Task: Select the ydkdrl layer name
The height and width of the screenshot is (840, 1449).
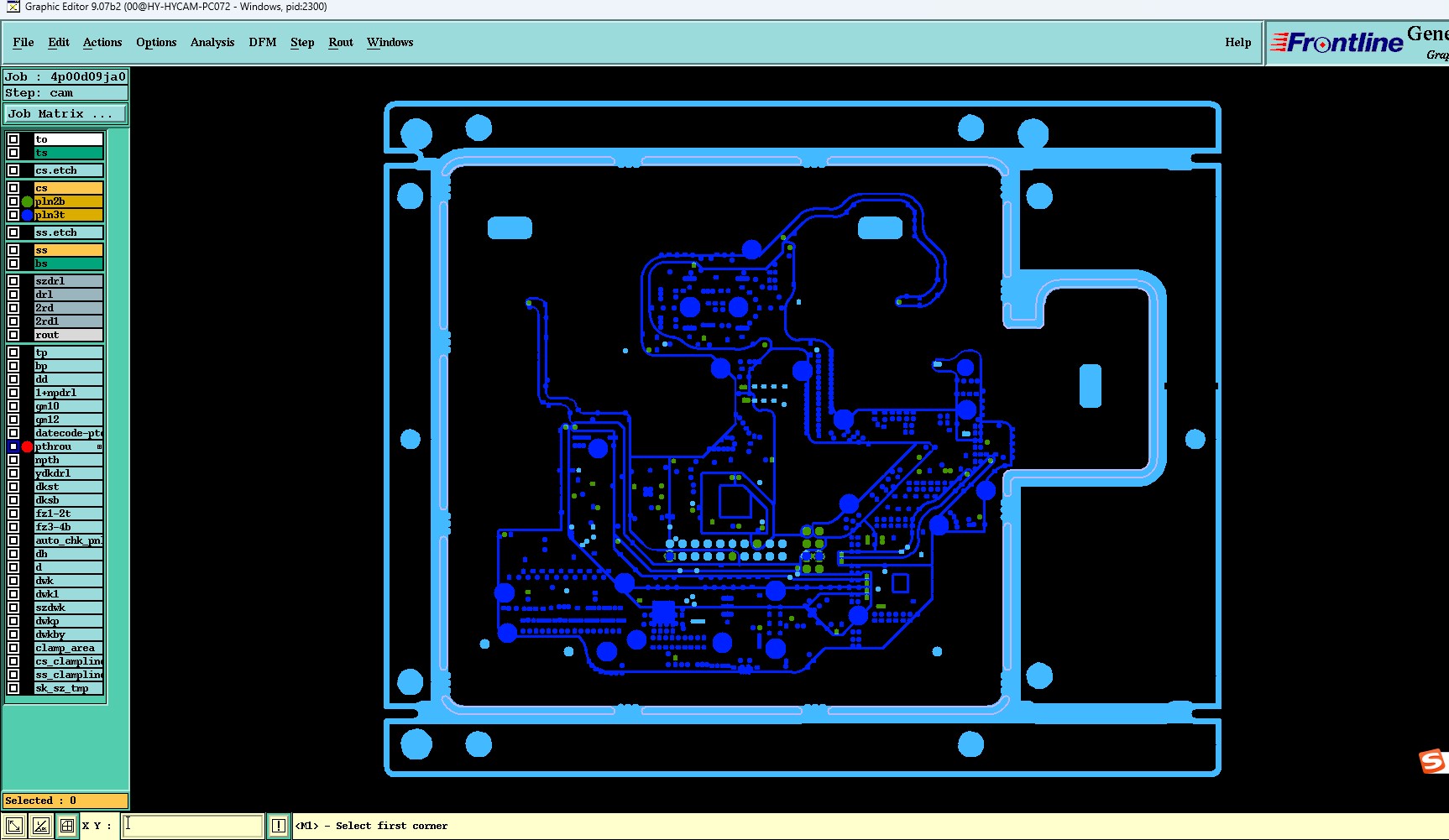Action: pos(69,473)
